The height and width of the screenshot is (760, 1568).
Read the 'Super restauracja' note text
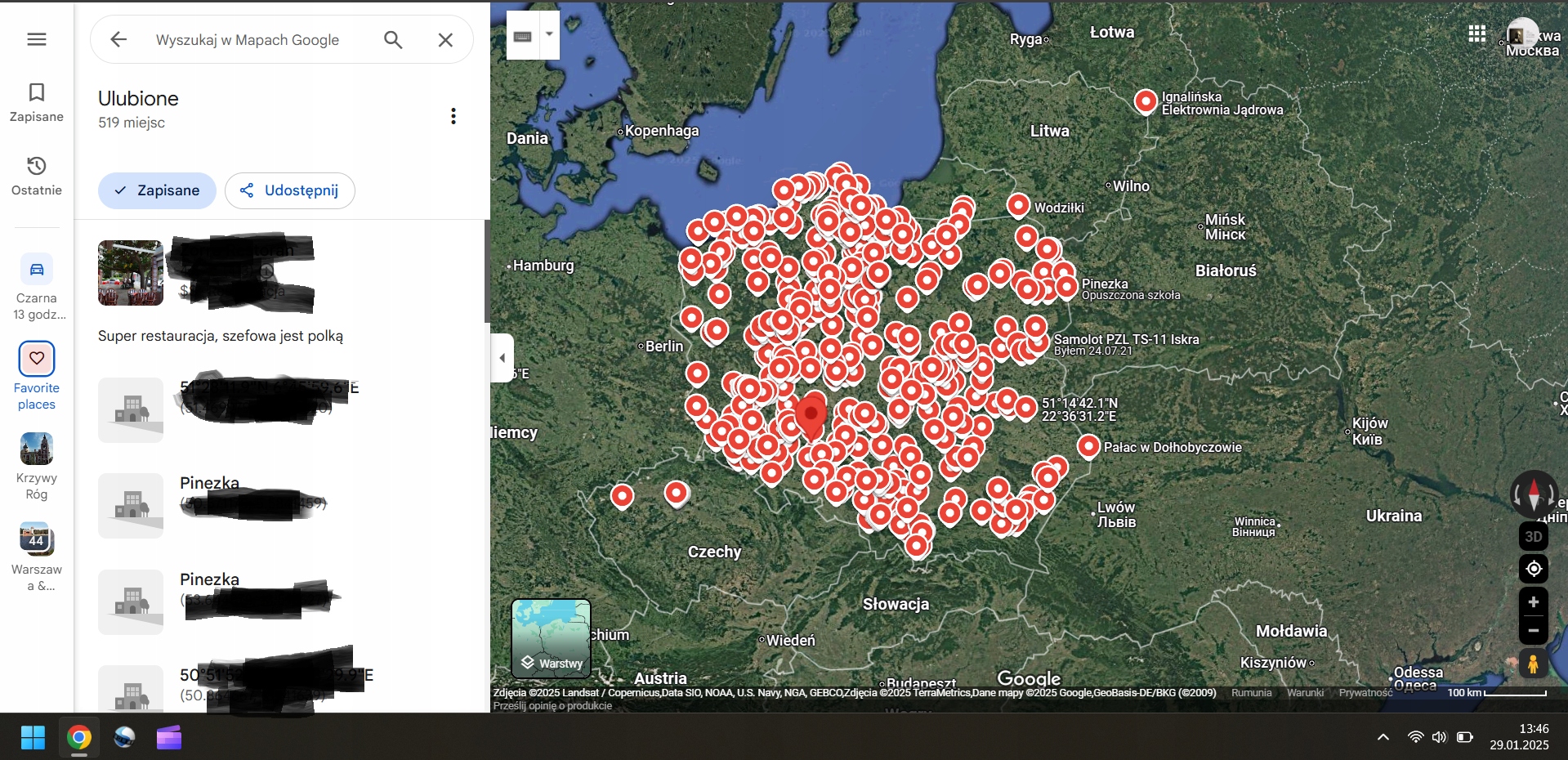pyautogui.click(x=221, y=336)
